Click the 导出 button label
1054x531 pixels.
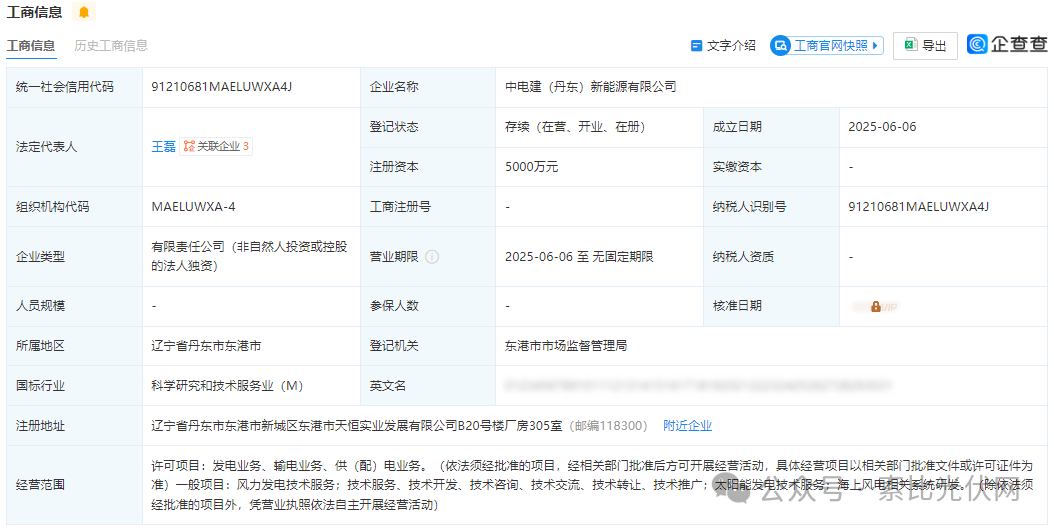934,46
